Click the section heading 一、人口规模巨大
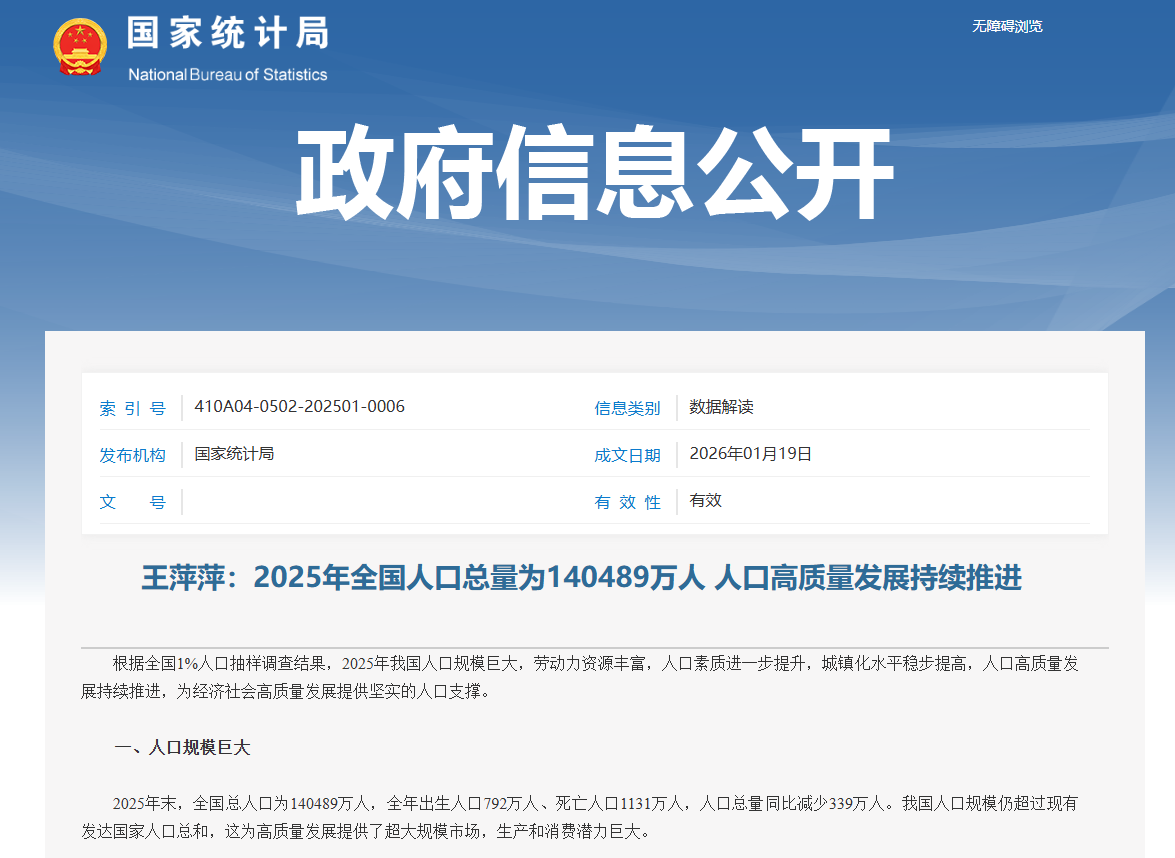Screen dimensions: 1175x858 182,747
